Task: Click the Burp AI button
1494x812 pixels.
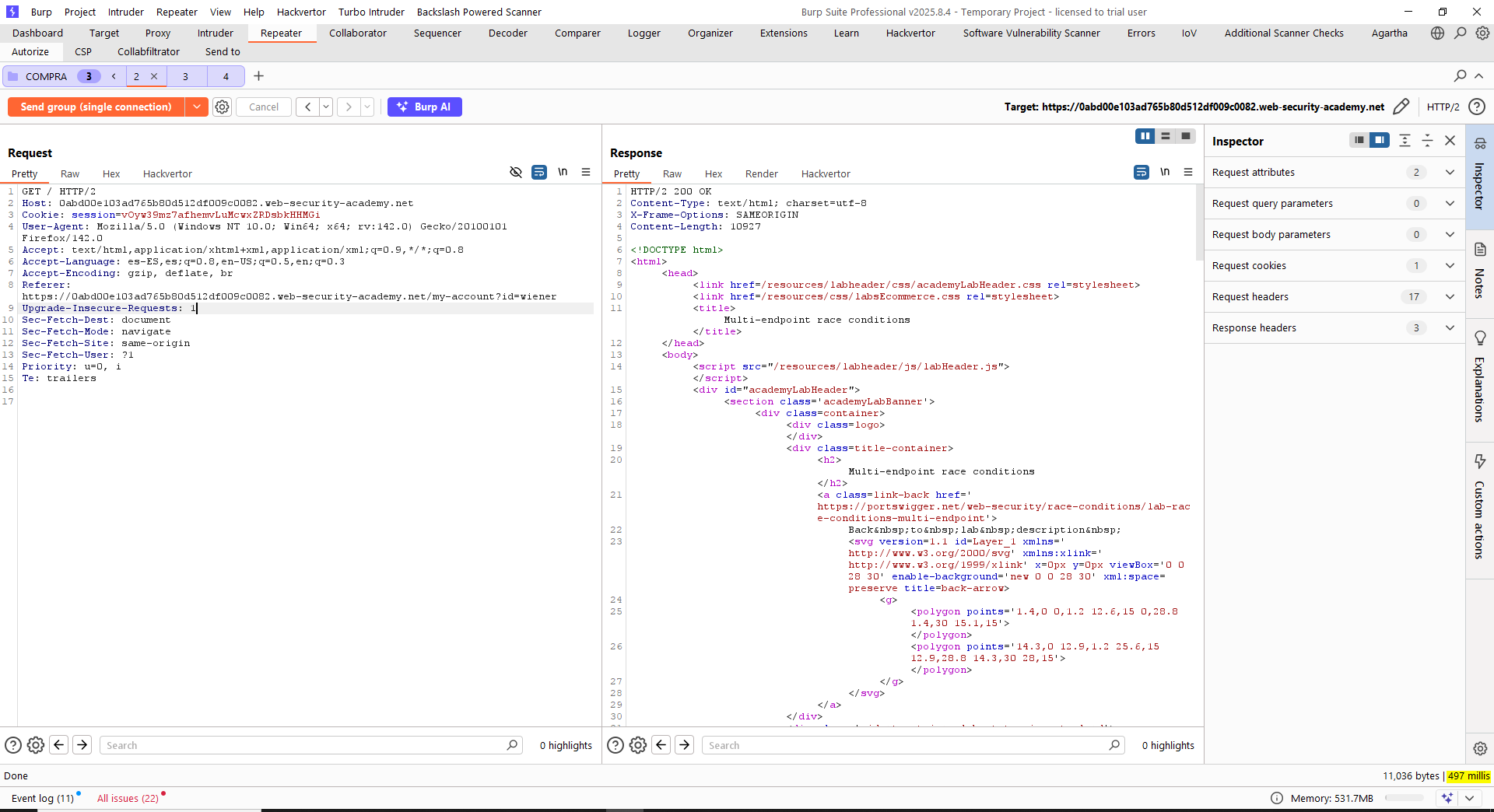Action: tap(424, 107)
